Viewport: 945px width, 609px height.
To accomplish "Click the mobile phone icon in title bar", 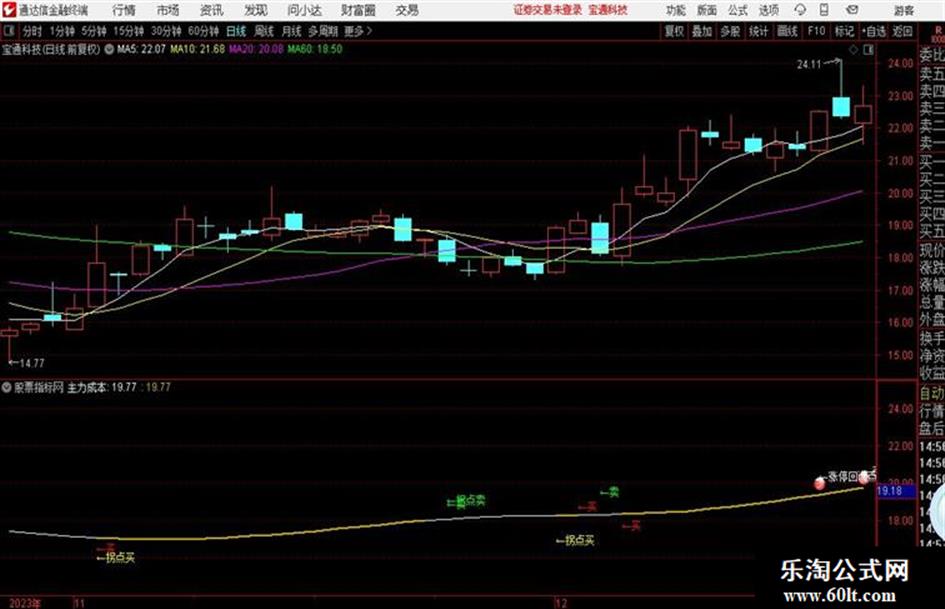I will coord(824,10).
